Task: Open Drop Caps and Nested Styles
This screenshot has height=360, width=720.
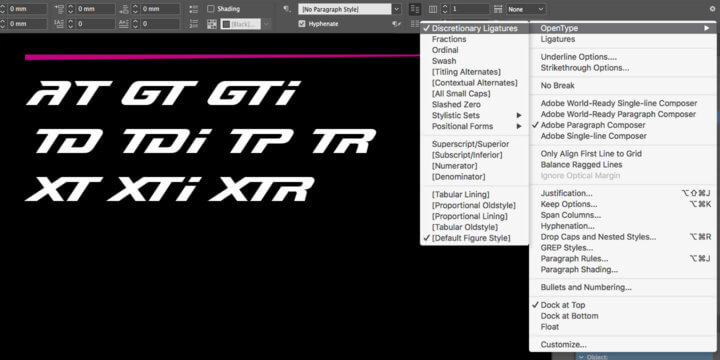Action: click(x=623, y=237)
